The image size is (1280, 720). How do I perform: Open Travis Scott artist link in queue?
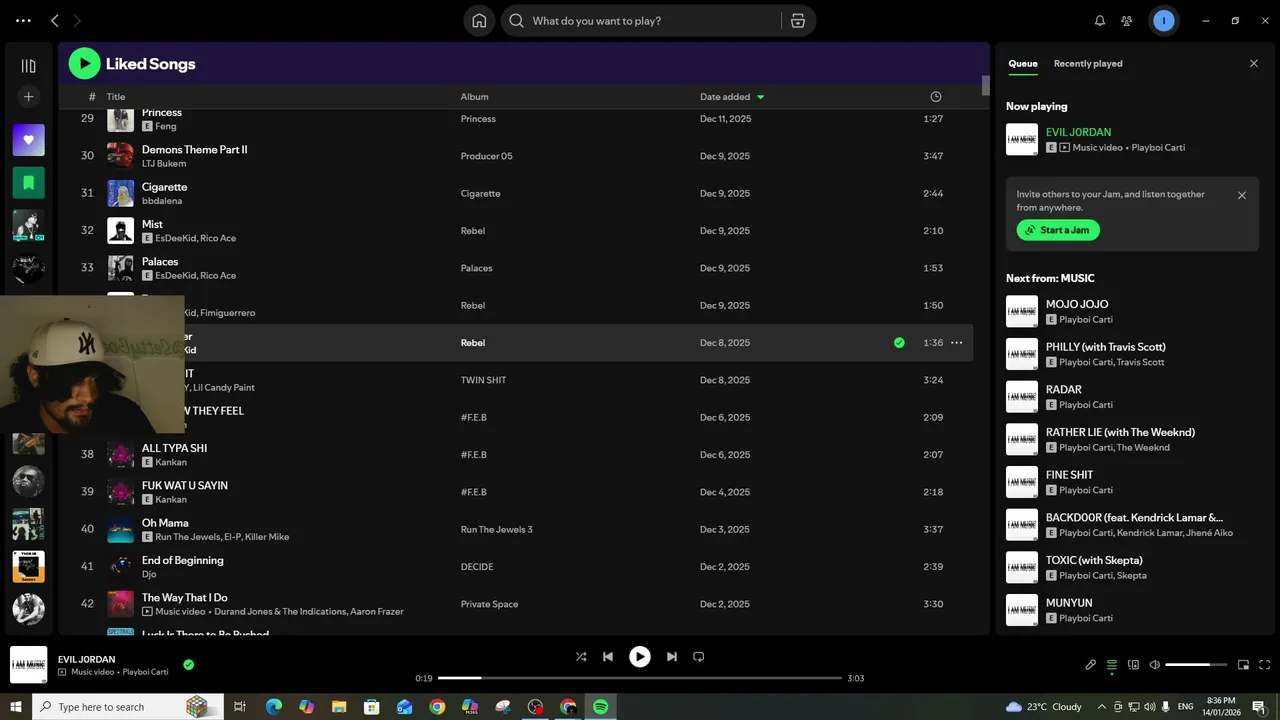pos(1141,362)
